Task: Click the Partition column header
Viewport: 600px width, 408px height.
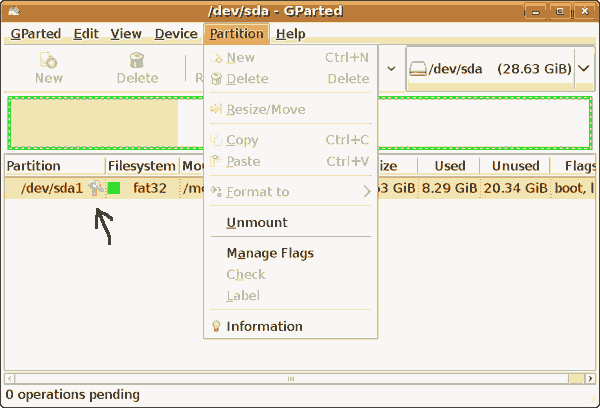Action: point(55,166)
